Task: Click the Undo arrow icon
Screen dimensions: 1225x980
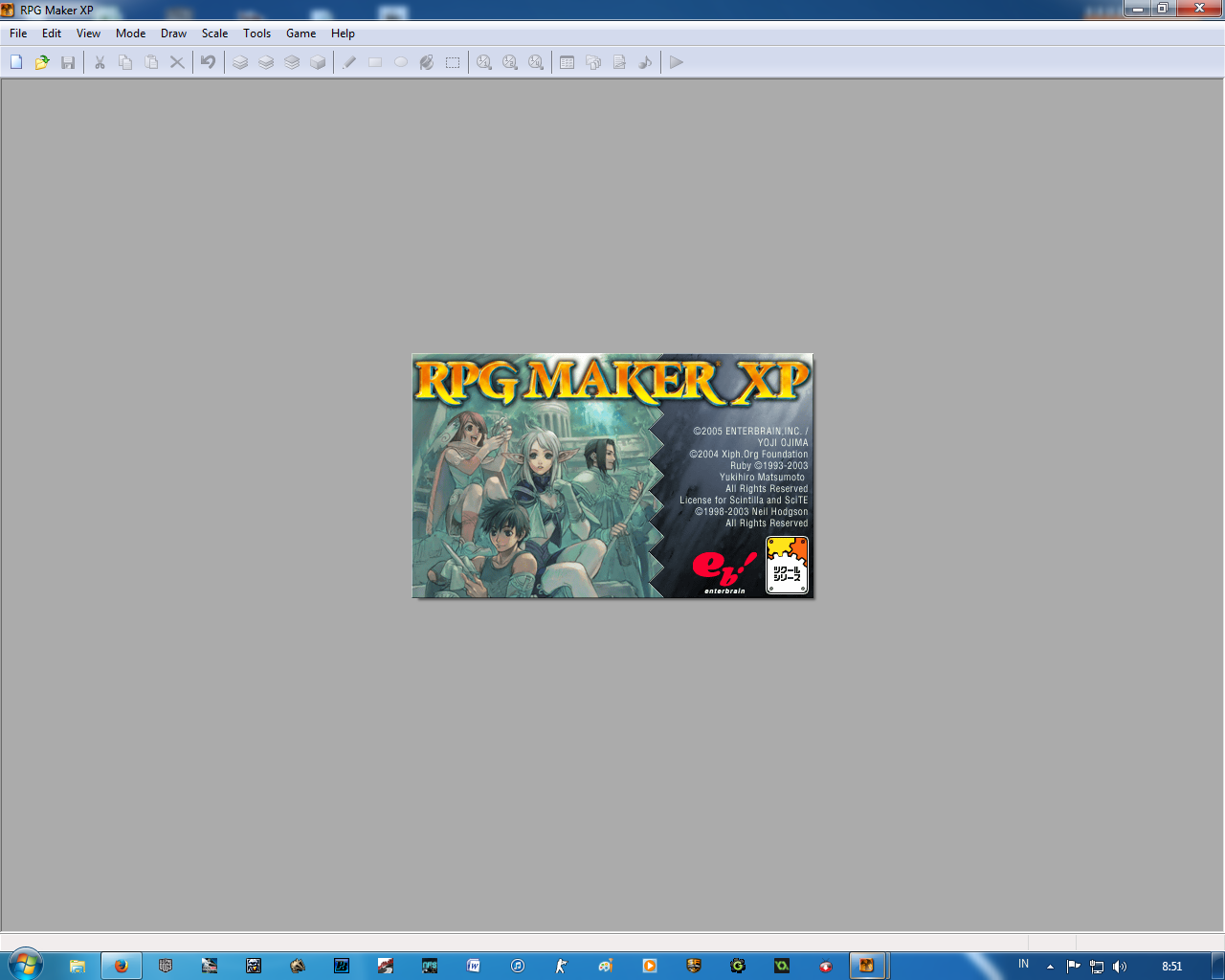Action: pyautogui.click(x=208, y=62)
